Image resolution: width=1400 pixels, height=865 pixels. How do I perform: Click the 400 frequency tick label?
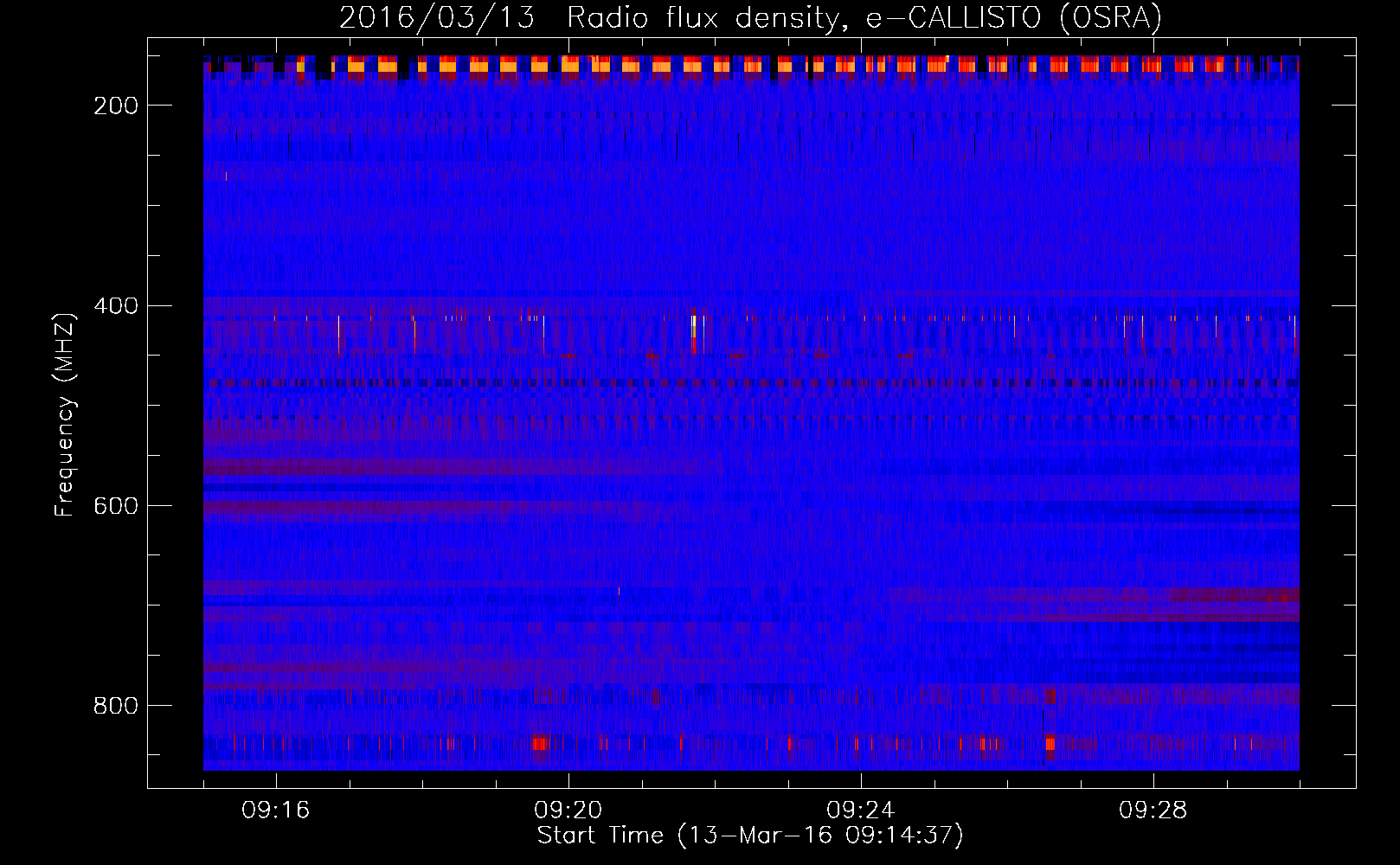pos(116,306)
